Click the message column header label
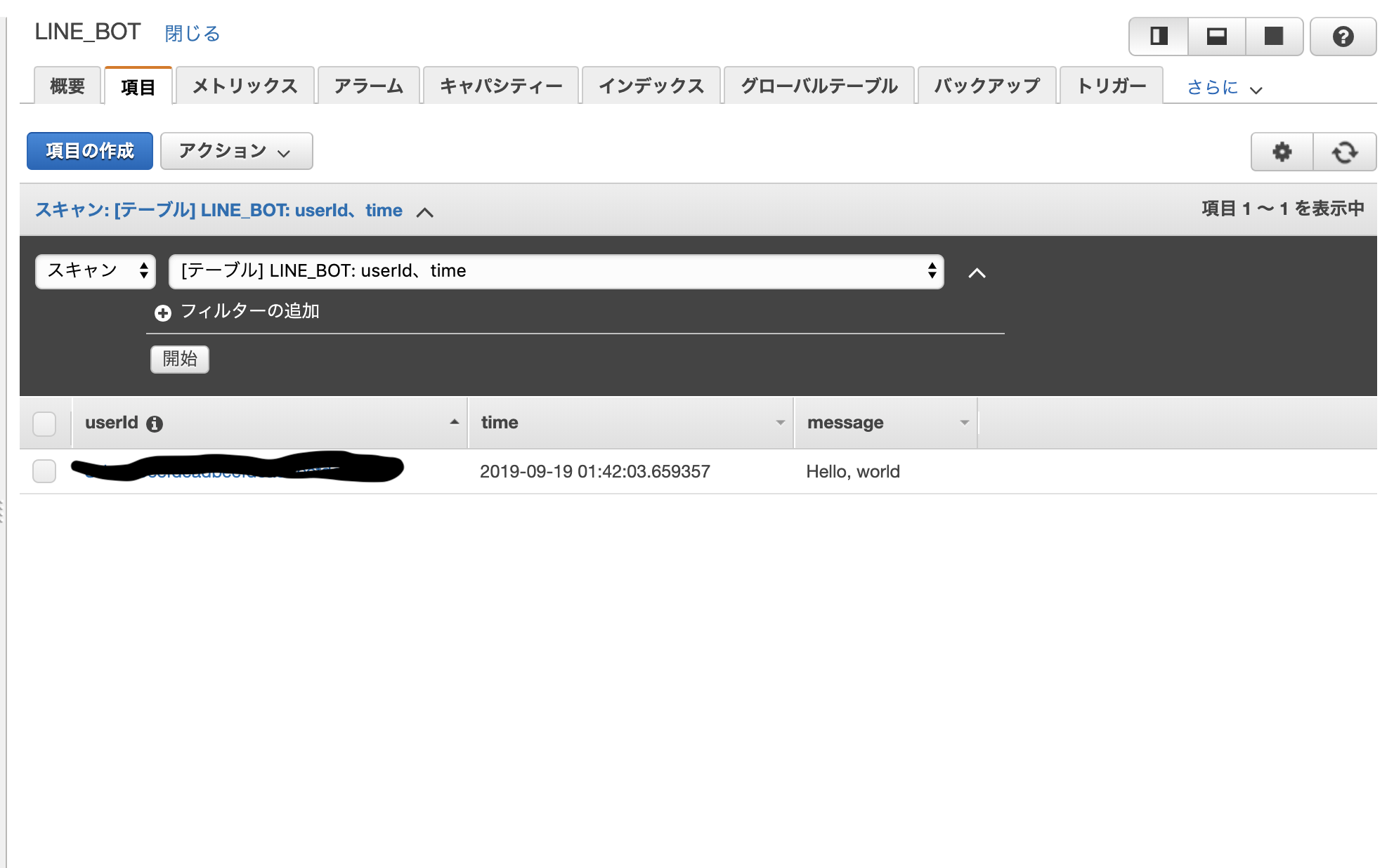This screenshot has width=1394, height=868. (x=845, y=423)
